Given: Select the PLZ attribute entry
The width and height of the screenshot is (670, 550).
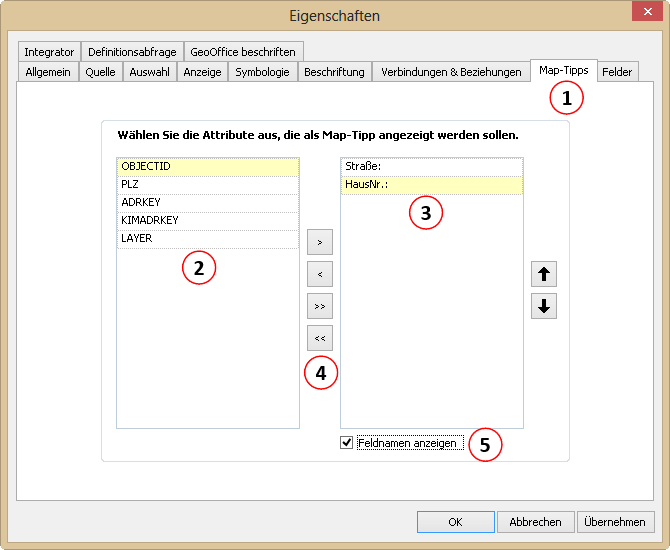Looking at the screenshot, I should pyautogui.click(x=207, y=184).
